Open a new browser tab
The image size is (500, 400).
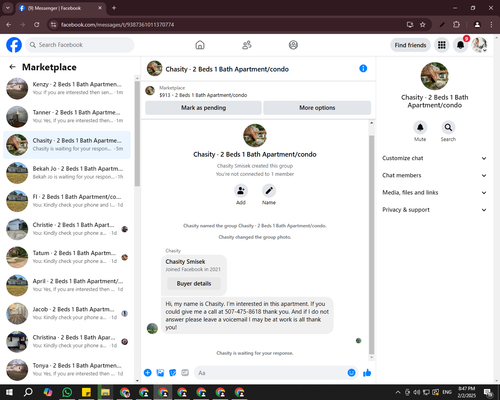114,8
